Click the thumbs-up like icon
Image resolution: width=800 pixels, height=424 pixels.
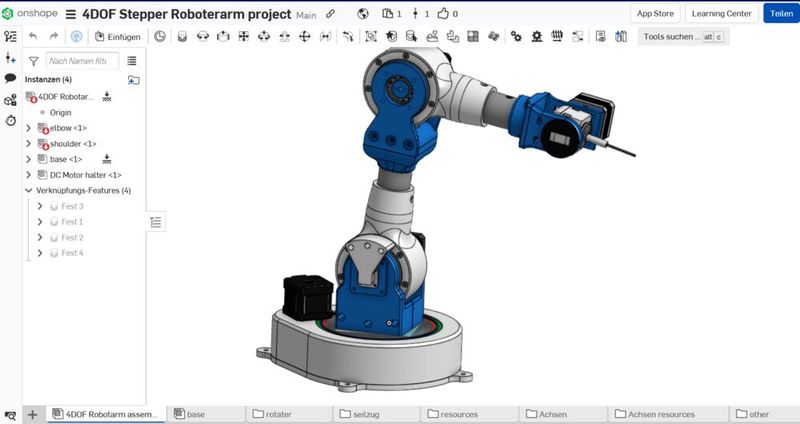443,14
